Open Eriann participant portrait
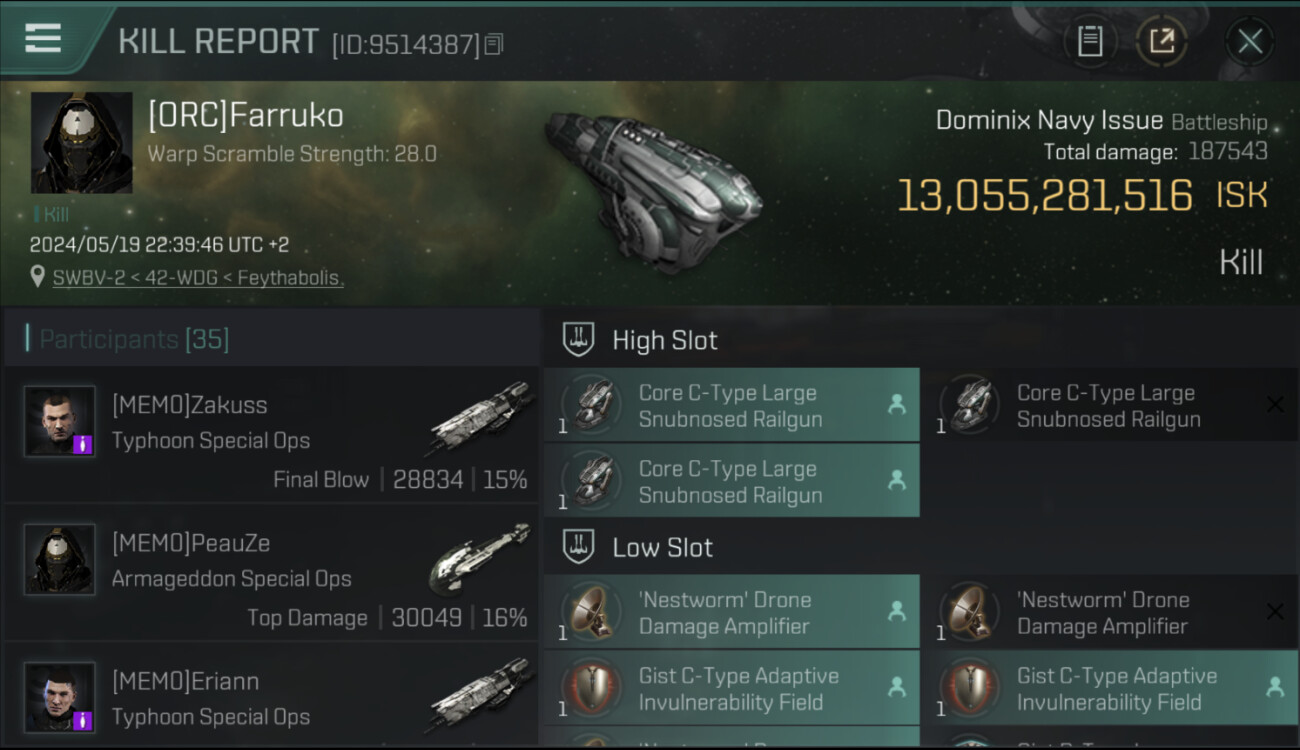Image resolution: width=1300 pixels, height=750 pixels. click(60, 696)
